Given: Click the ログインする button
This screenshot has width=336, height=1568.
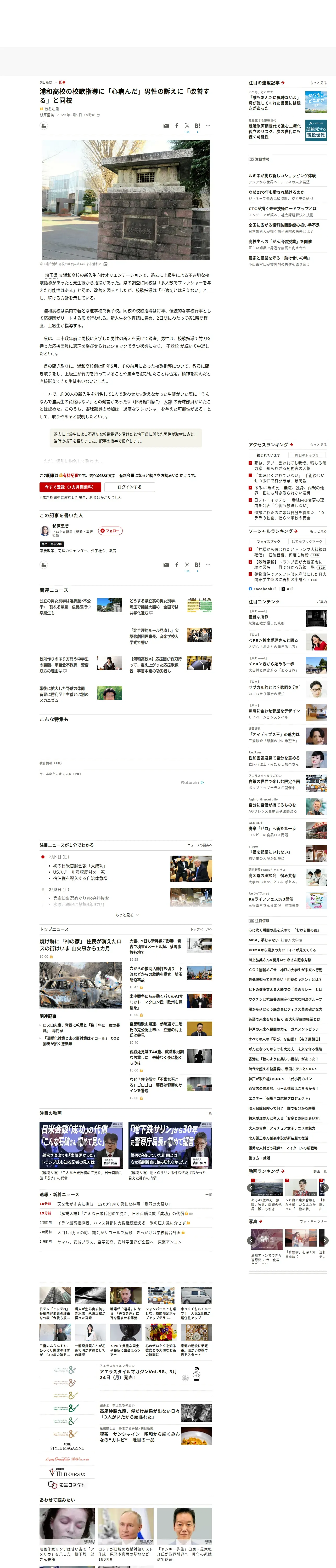Looking at the screenshot, I should pyautogui.click(x=129, y=487).
